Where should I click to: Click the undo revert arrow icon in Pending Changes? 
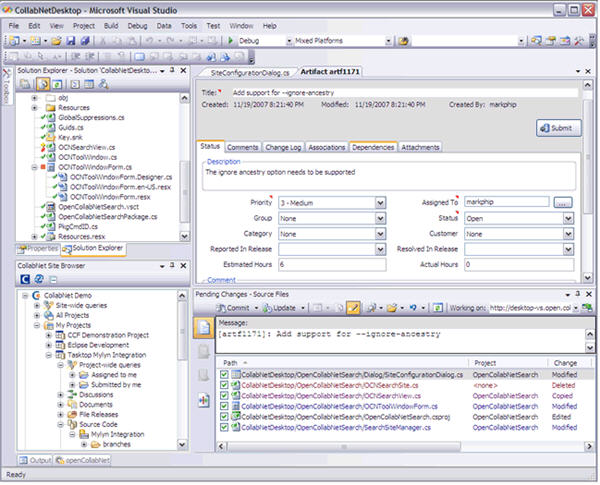(413, 308)
